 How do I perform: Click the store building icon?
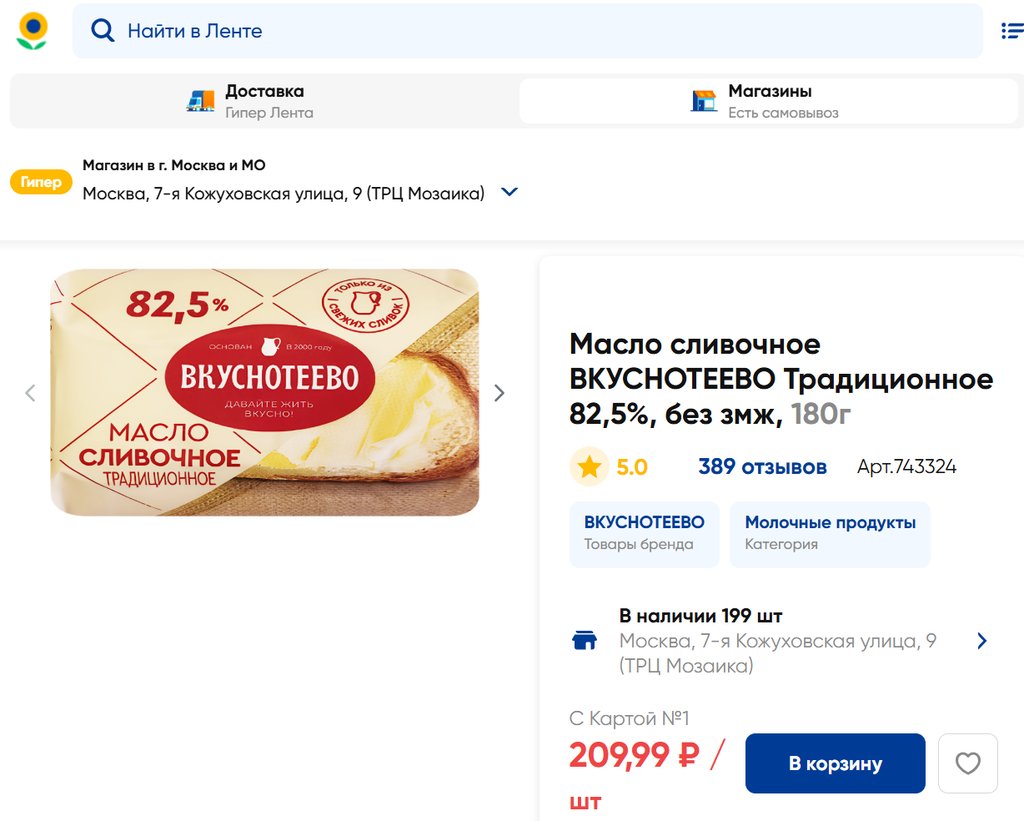[x=704, y=100]
